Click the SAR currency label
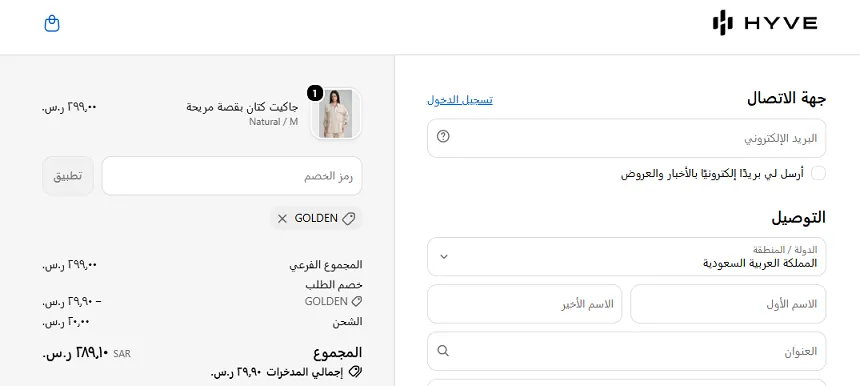 pyautogui.click(x=122, y=354)
